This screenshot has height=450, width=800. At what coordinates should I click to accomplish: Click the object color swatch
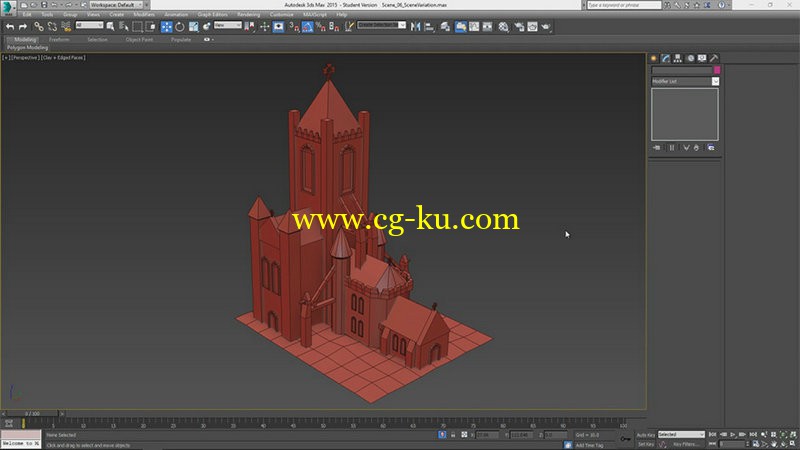[x=717, y=70]
